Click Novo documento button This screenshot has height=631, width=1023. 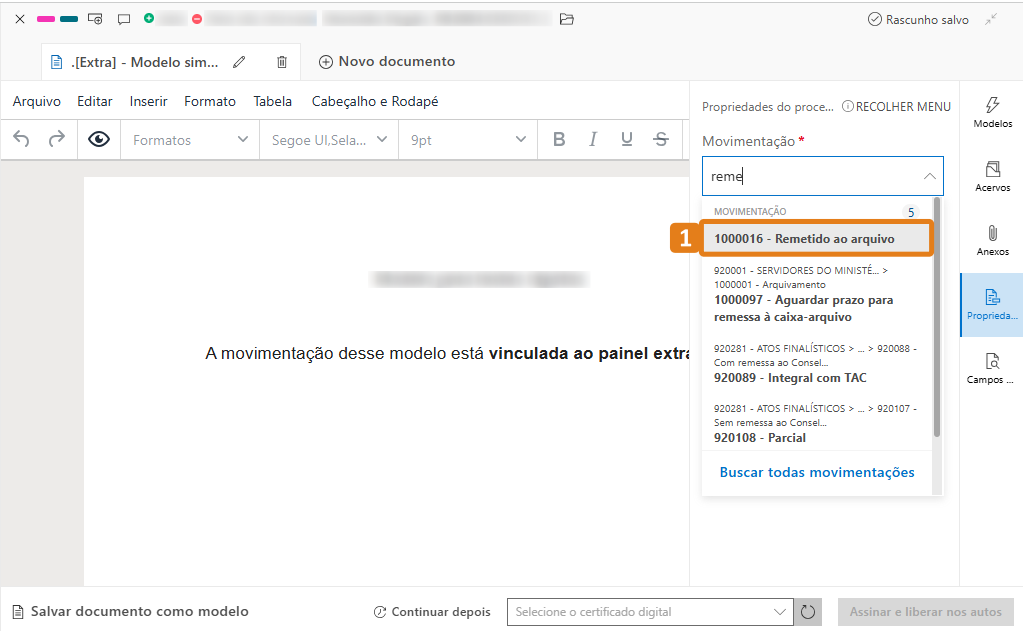386,62
